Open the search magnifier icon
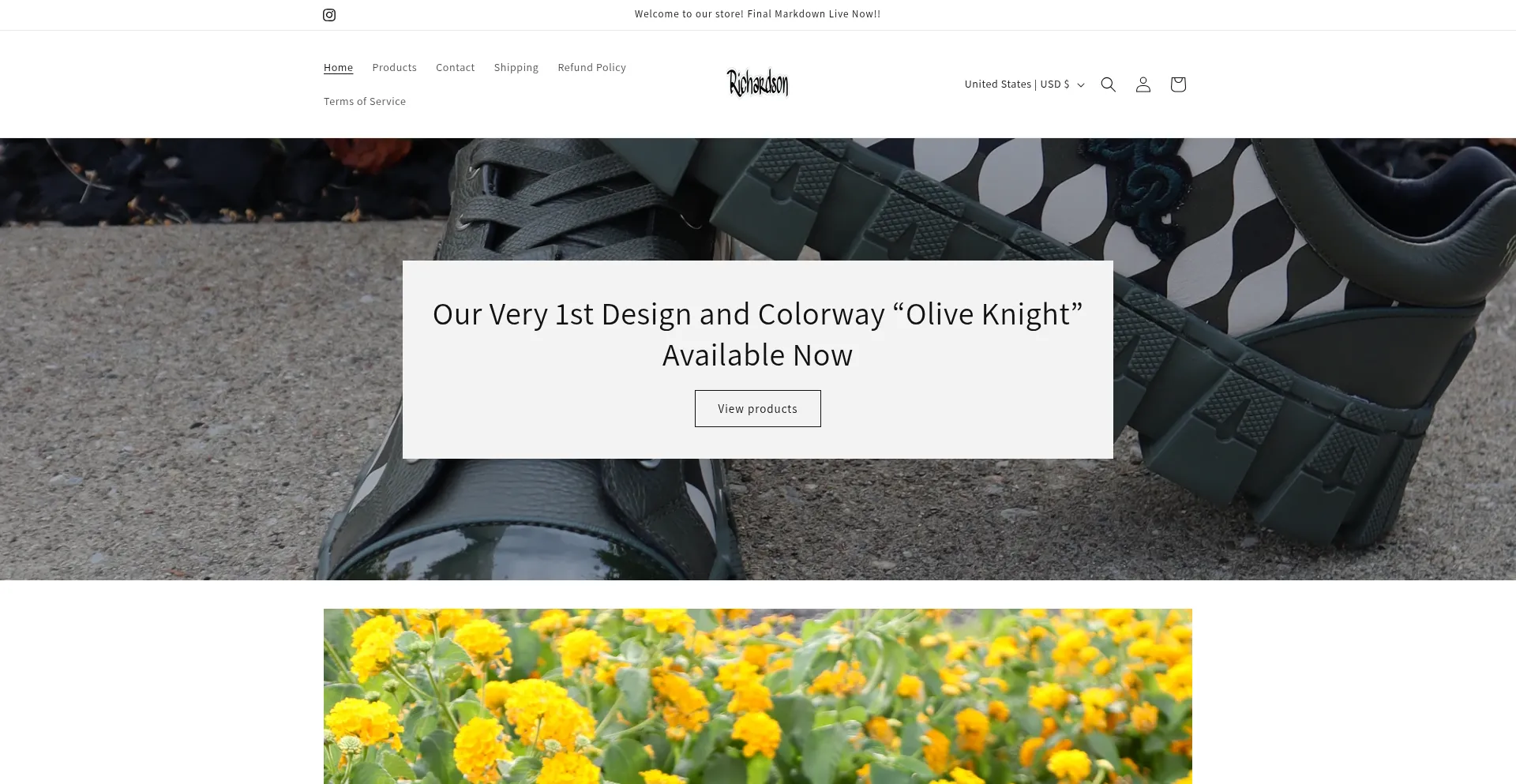The height and width of the screenshot is (784, 1516). click(1109, 84)
